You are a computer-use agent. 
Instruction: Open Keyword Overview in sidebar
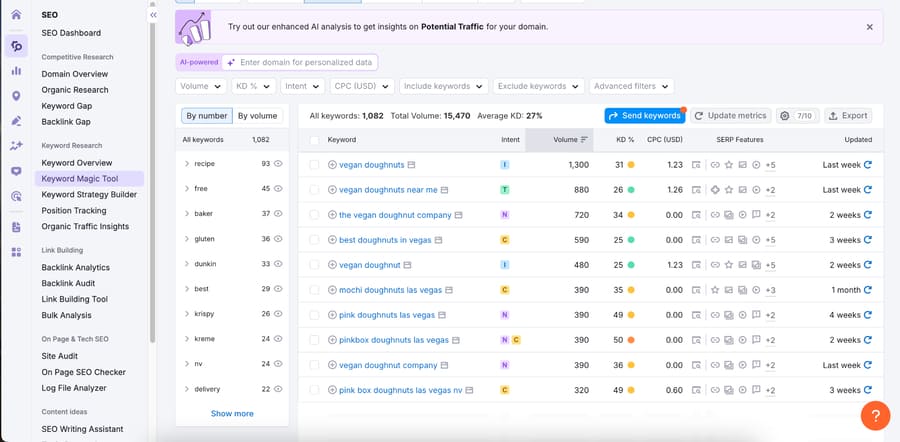[77, 163]
